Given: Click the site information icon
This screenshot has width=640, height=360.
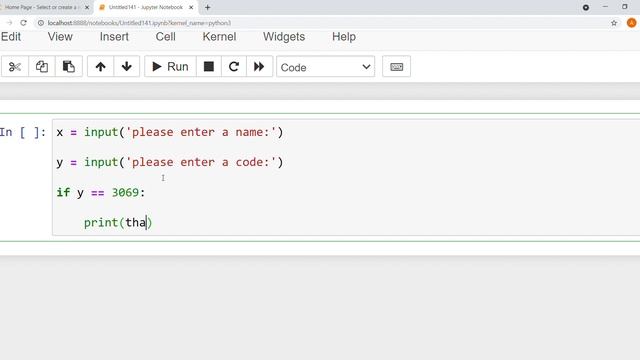Looking at the screenshot, I should 41,23.
